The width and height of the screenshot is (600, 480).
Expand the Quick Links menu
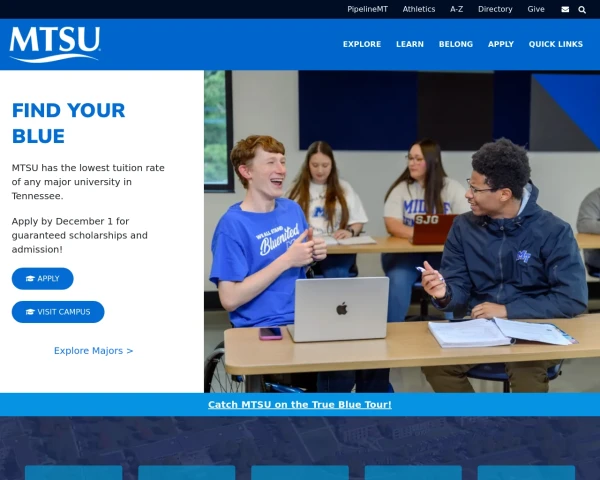pos(556,44)
